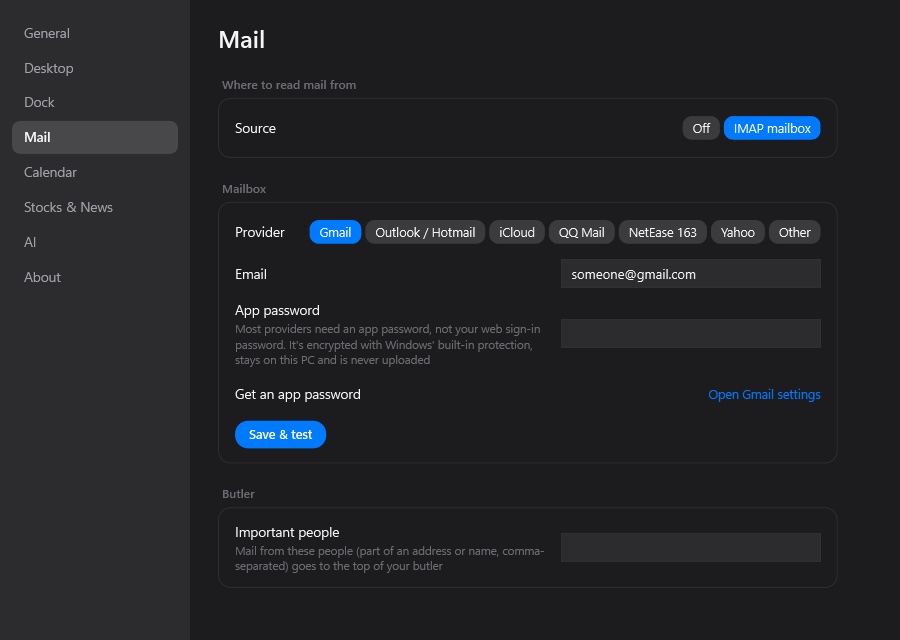Click the Mailbox section heading
The image size is (900, 640).
pos(244,189)
